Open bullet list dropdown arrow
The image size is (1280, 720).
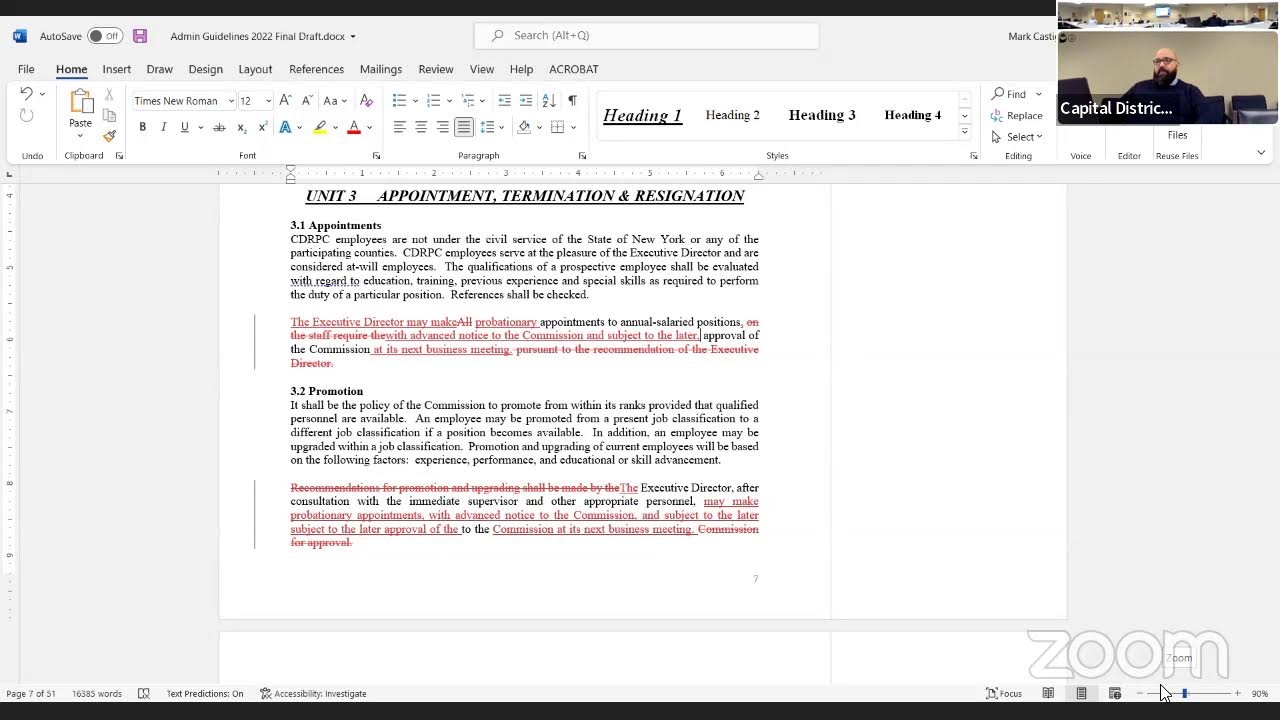tap(415, 100)
